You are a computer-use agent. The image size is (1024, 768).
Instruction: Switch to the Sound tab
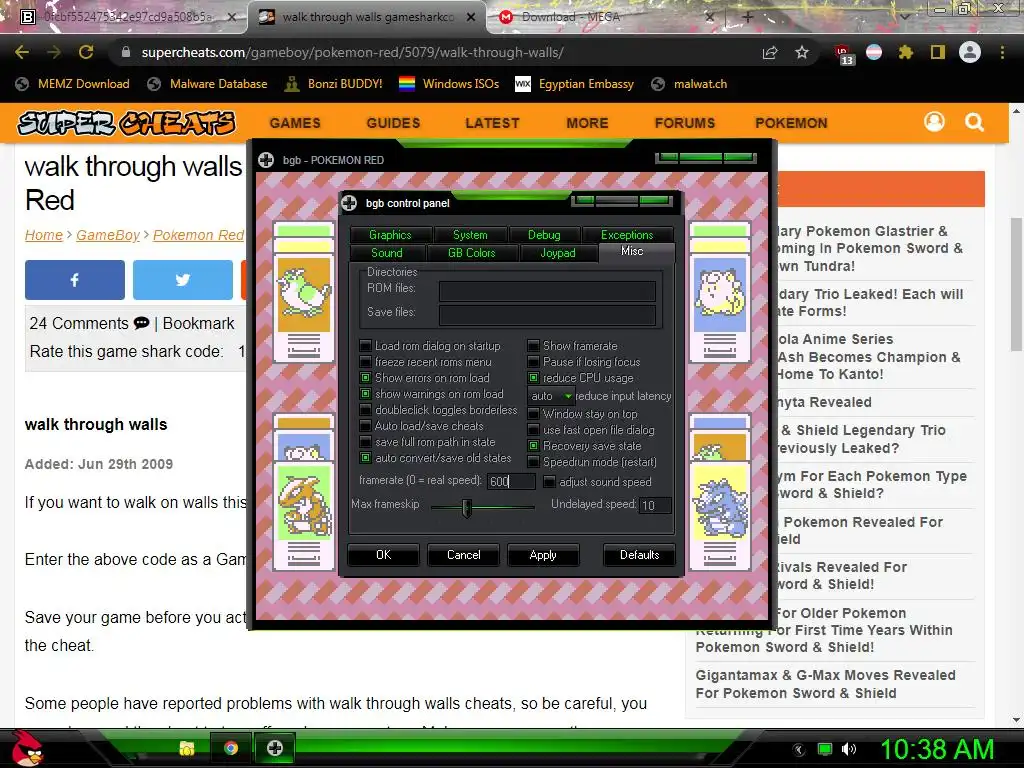click(x=387, y=253)
